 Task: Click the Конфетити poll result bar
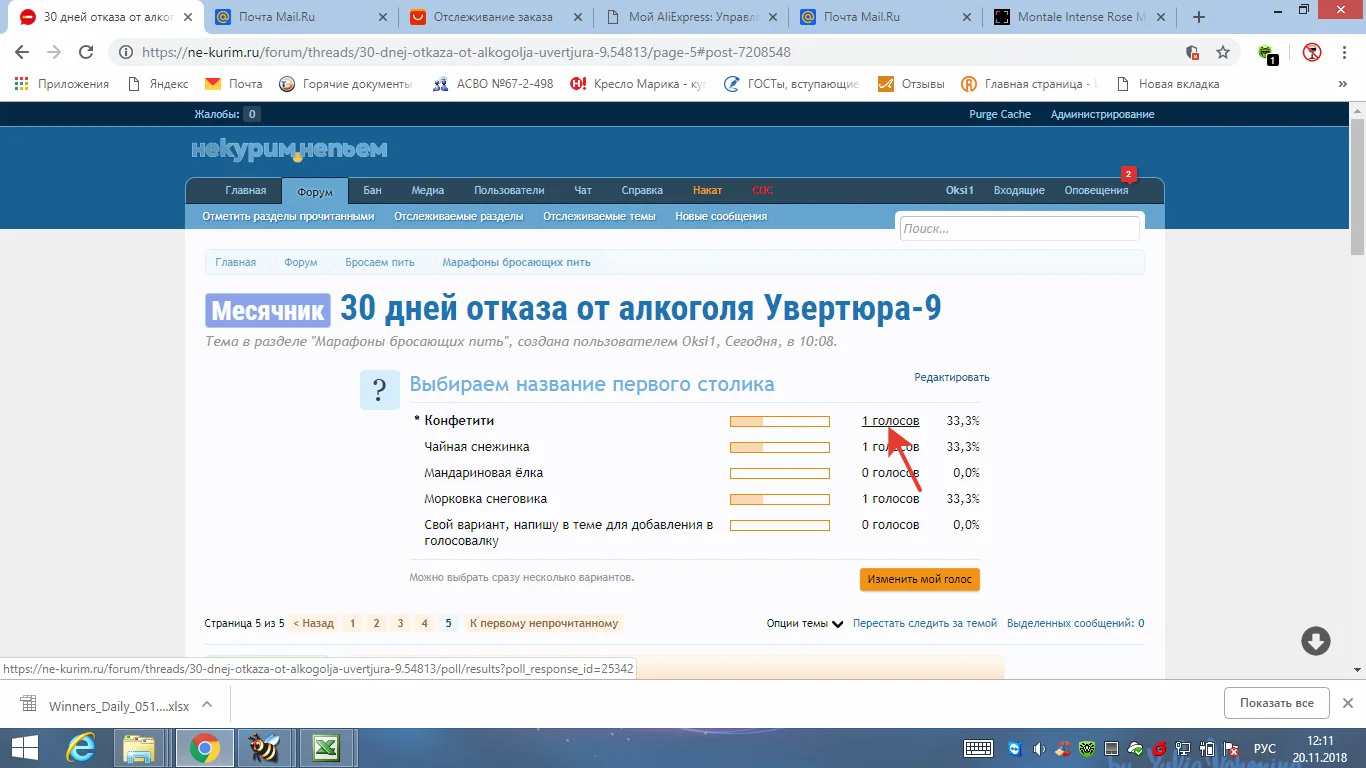pyautogui.click(x=779, y=421)
